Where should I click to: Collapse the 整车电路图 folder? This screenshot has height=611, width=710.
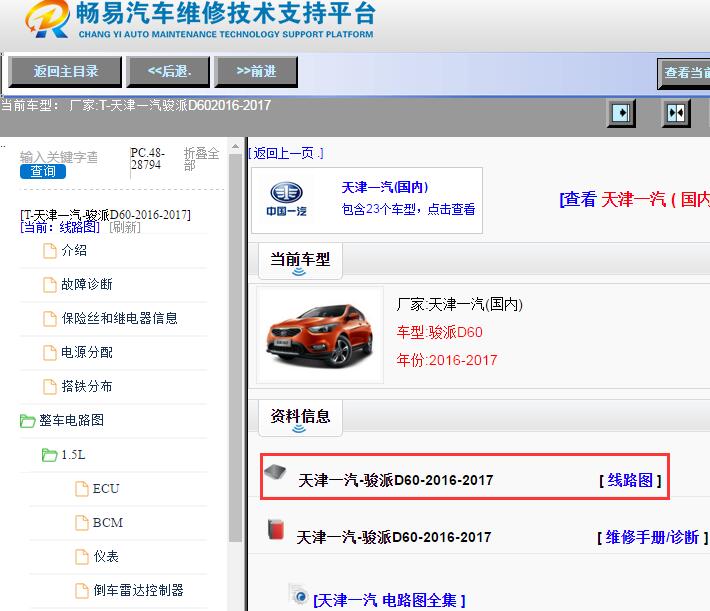(x=27, y=421)
